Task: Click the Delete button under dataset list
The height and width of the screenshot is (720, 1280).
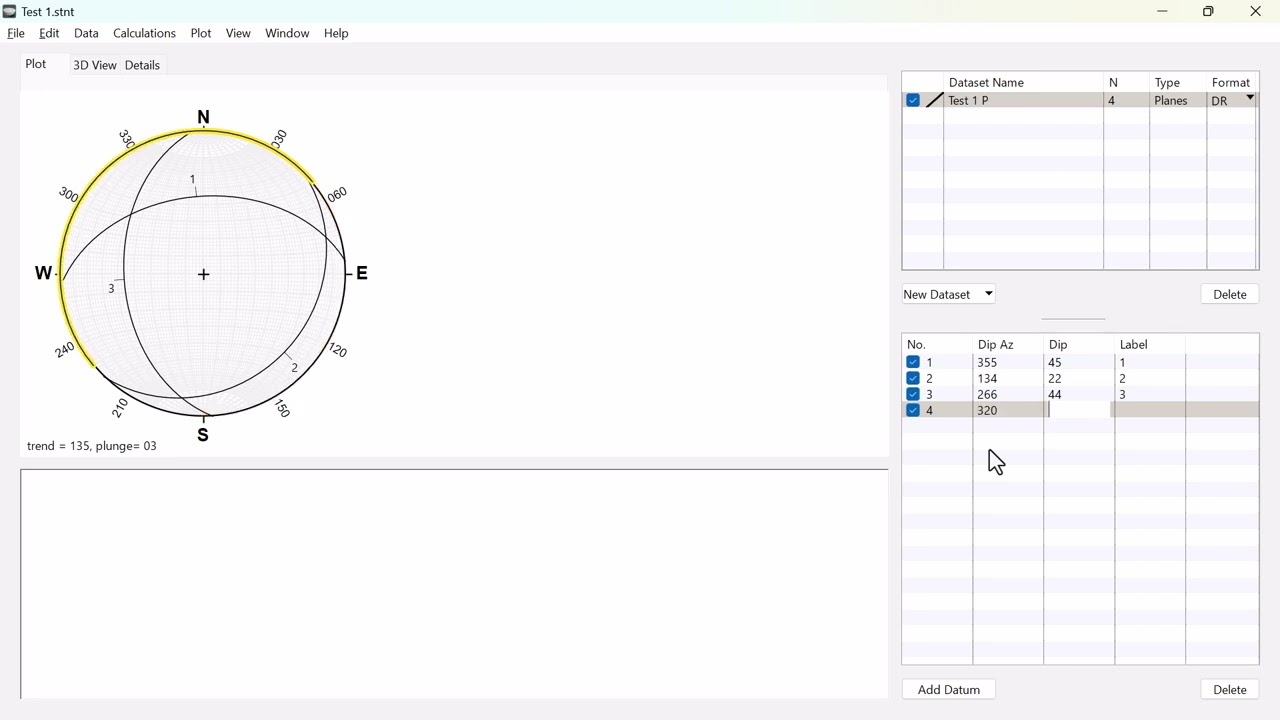Action: point(1230,294)
